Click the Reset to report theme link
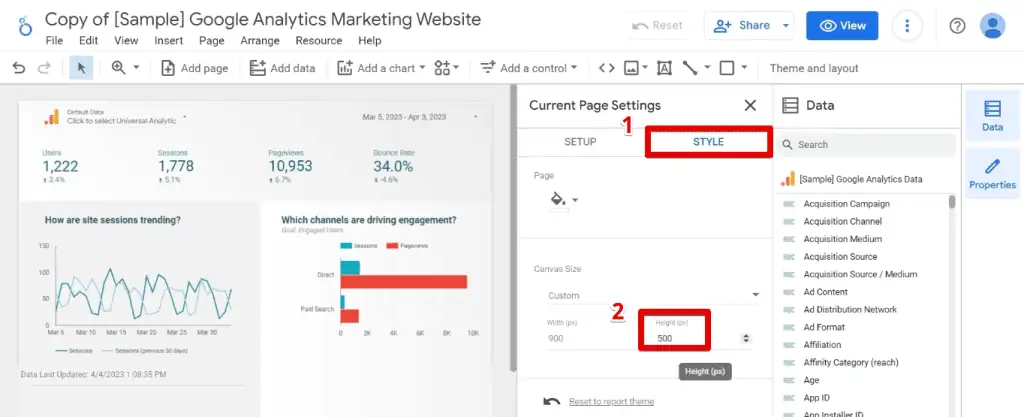1024x417 pixels. click(x=611, y=401)
